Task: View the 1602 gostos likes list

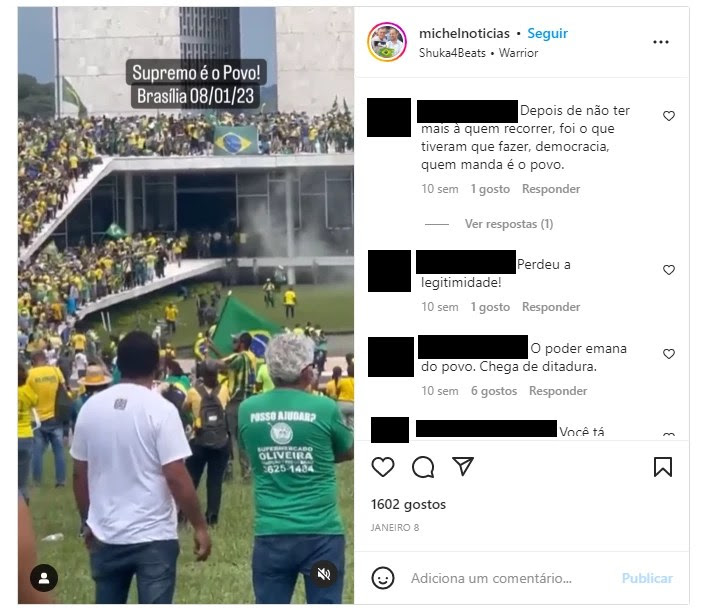Action: [x=408, y=504]
